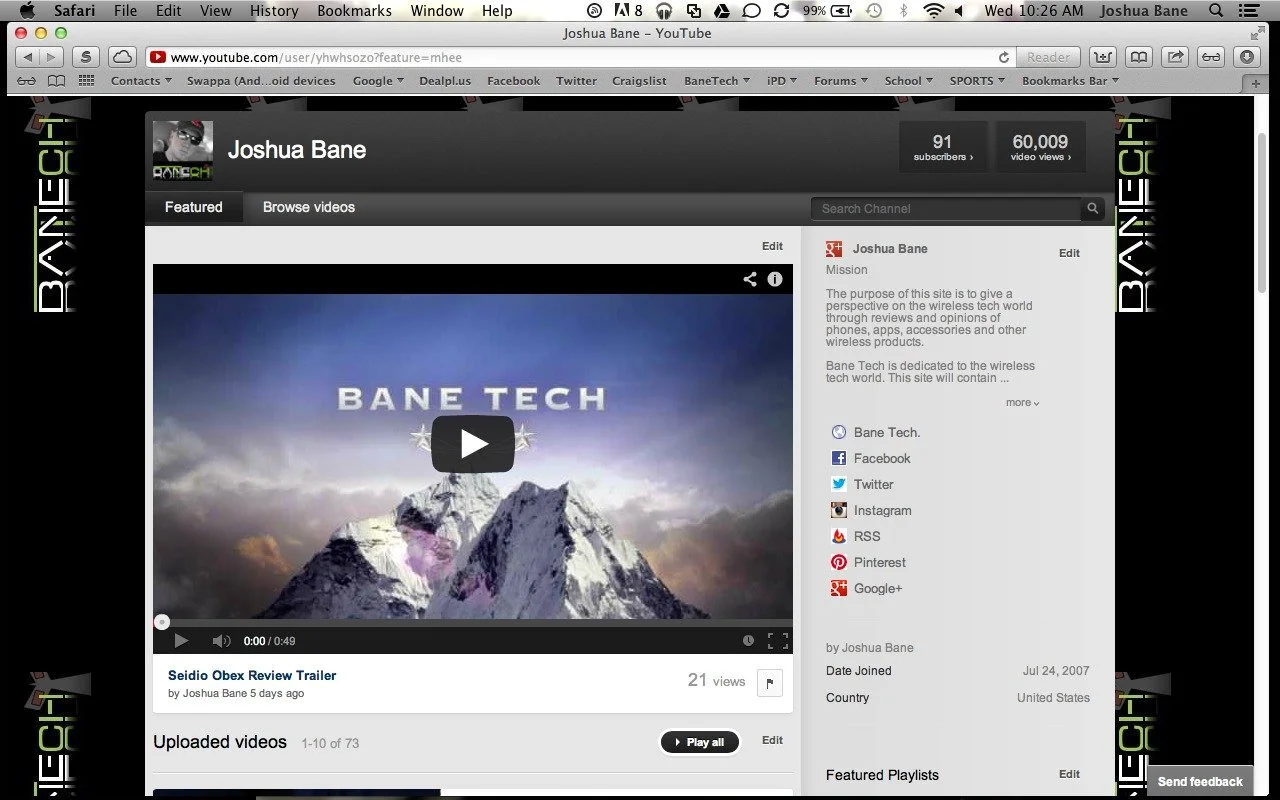Mute the video with the speaker icon

[221, 641]
